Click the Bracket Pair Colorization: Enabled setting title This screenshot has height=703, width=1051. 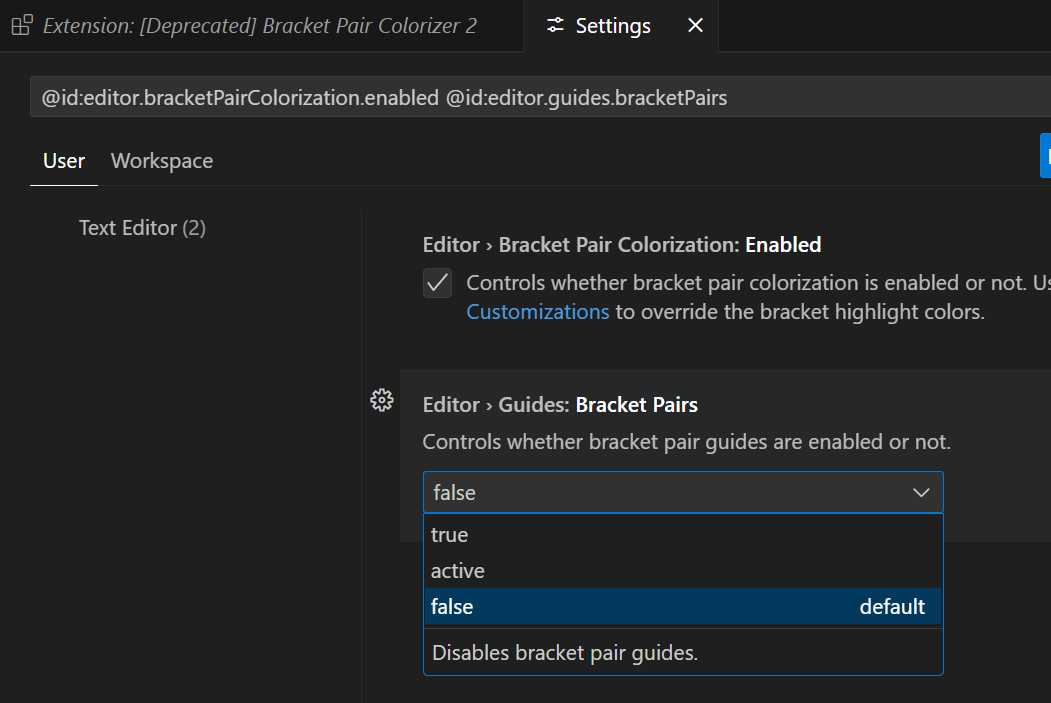pos(622,245)
